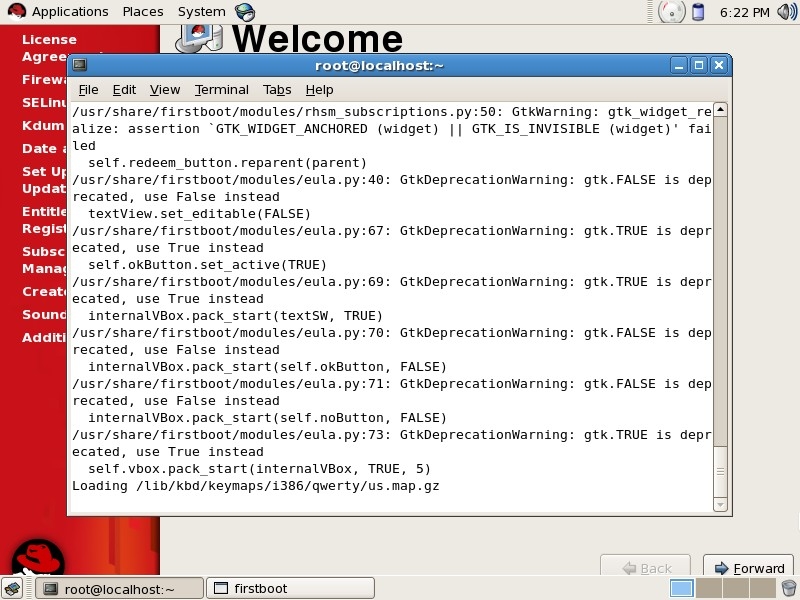Open the Places menu in top panel
The image size is (800, 600).
point(143,11)
